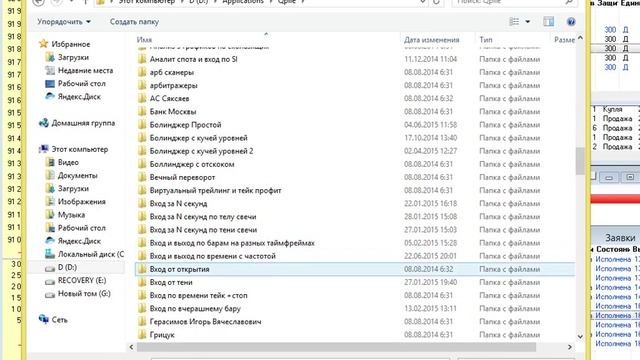Select Вход и выход по барам folder
Viewport: 640px width, 360px height.
point(232,243)
